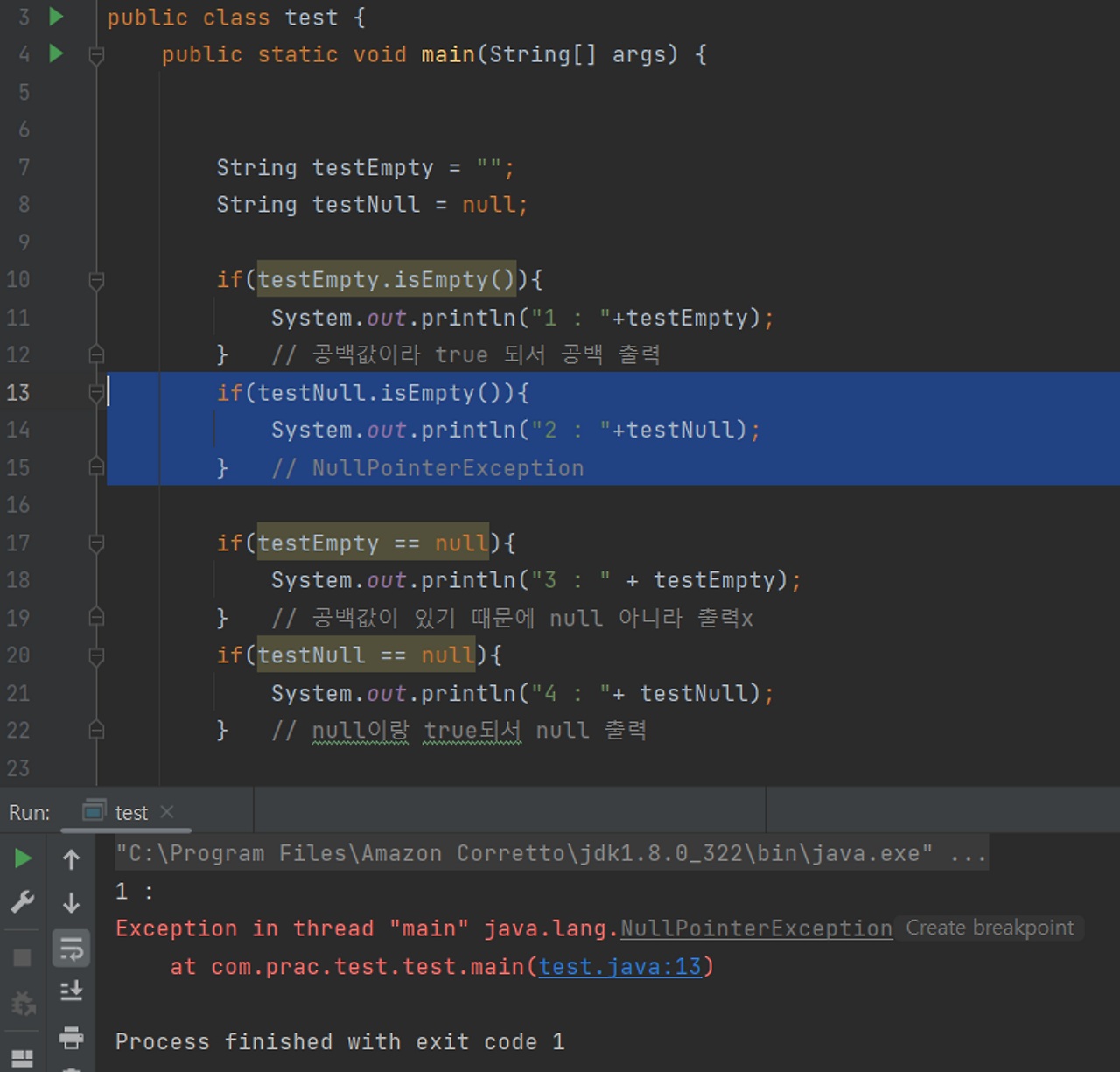Rerun the 'test' program with green run icon
This screenshot has height=1072, width=1120.
click(22, 858)
